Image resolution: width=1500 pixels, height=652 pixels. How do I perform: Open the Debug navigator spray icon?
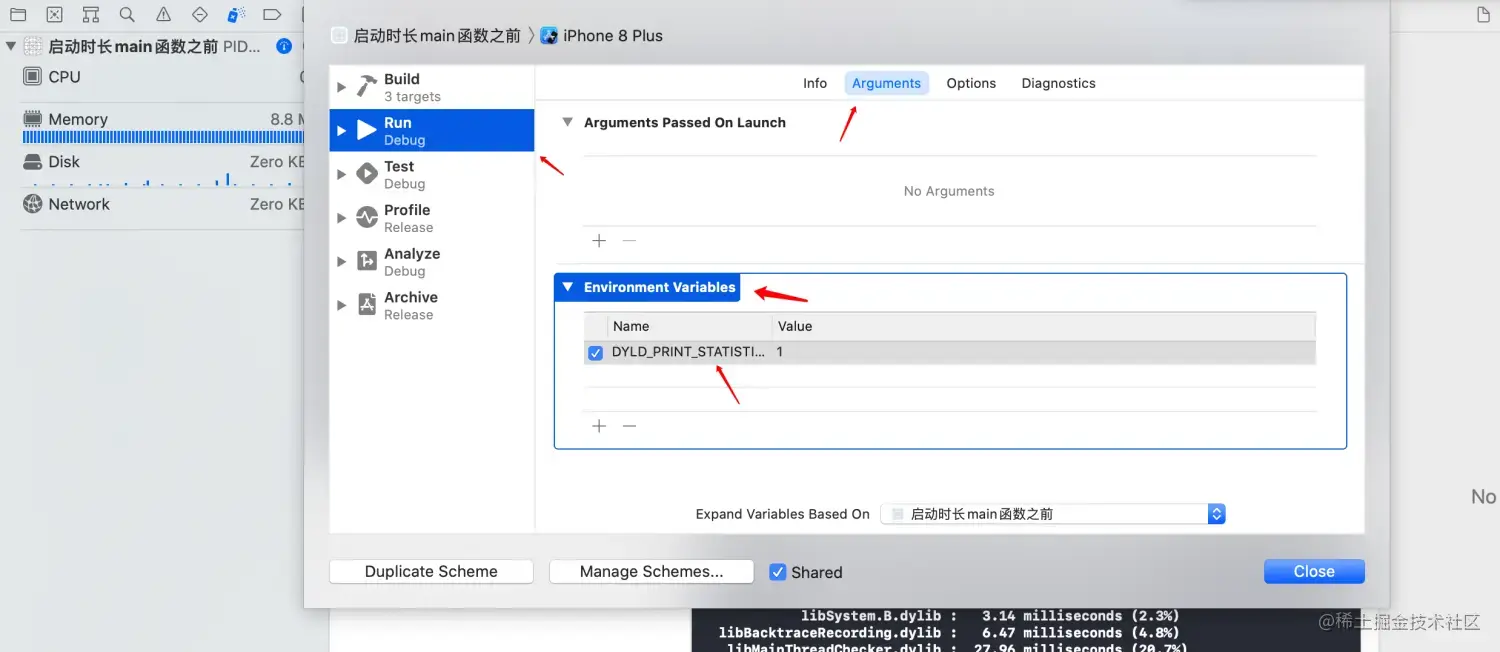[236, 15]
